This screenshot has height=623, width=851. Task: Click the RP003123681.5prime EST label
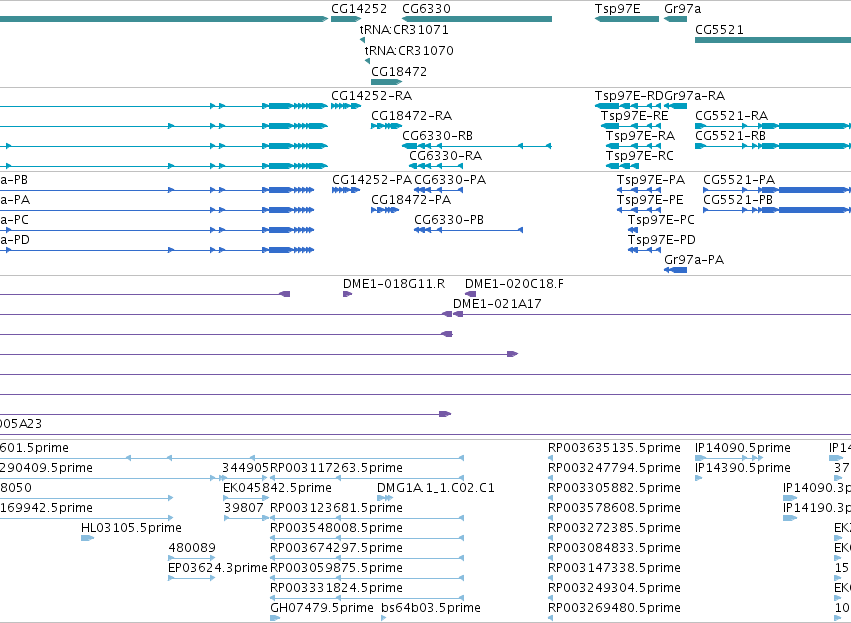pyautogui.click(x=336, y=508)
